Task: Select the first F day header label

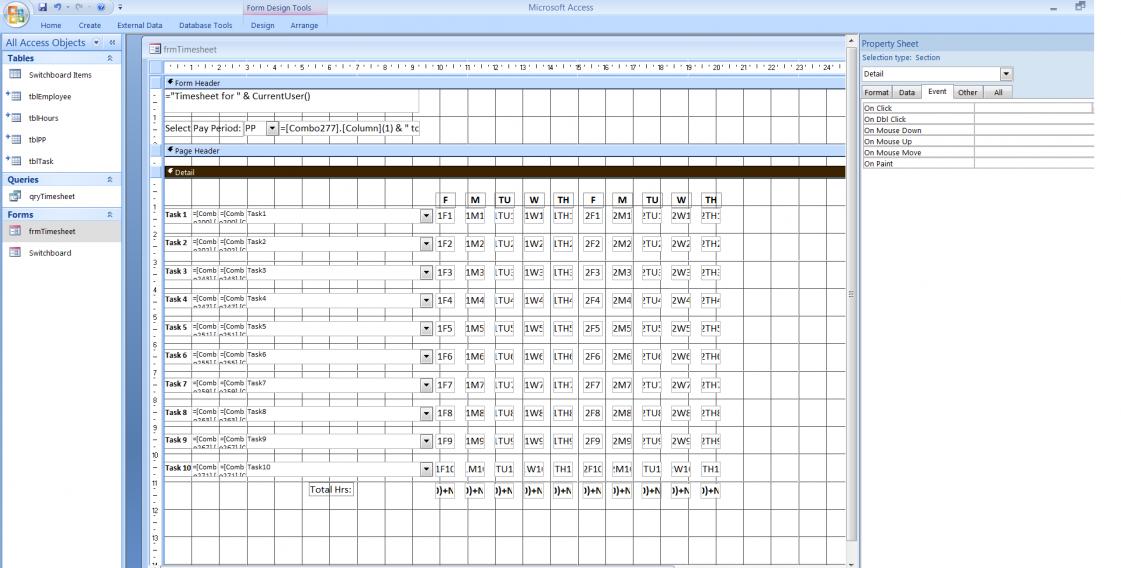Action: pos(445,200)
